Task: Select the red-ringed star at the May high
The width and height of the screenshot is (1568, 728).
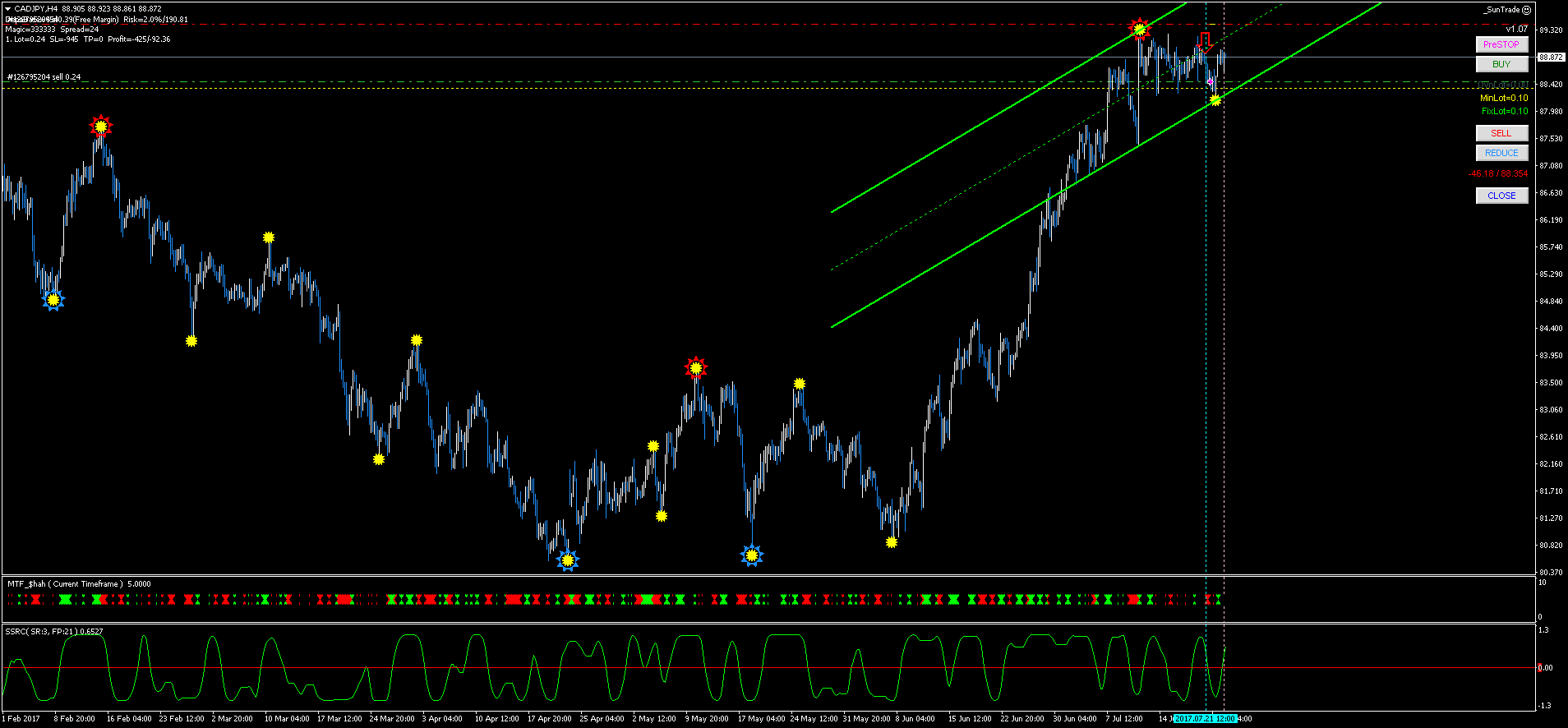Action: 696,368
